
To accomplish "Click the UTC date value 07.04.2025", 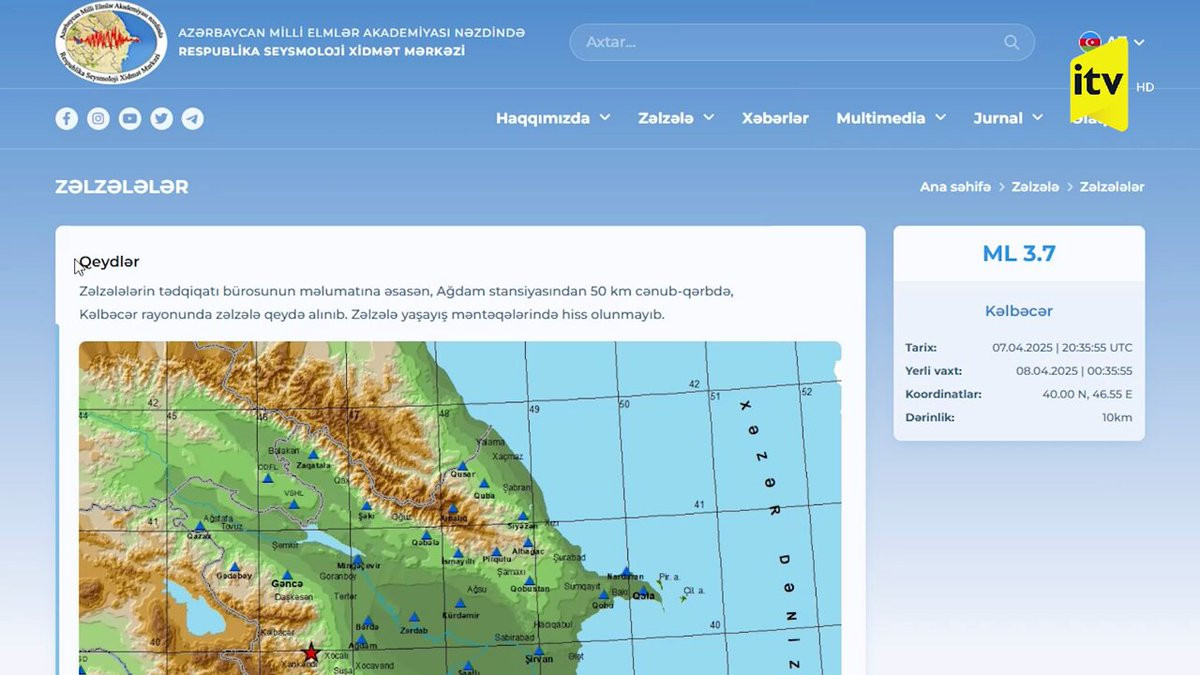I will [x=1062, y=348].
